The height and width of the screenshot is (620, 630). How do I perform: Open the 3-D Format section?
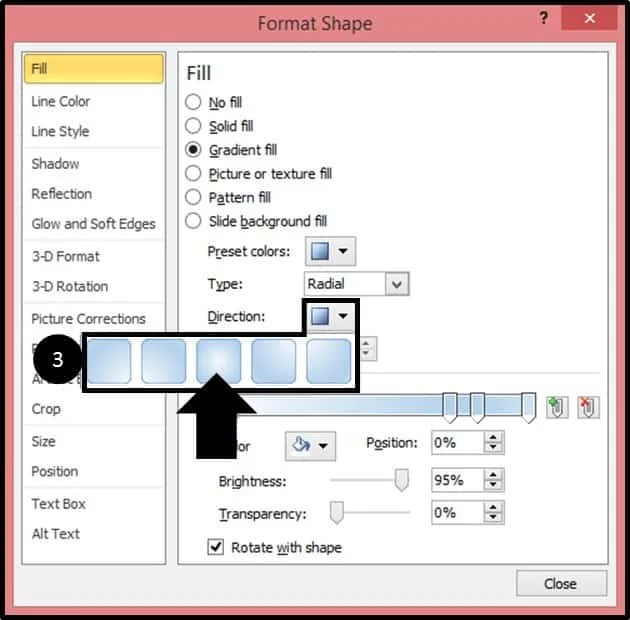click(x=65, y=256)
